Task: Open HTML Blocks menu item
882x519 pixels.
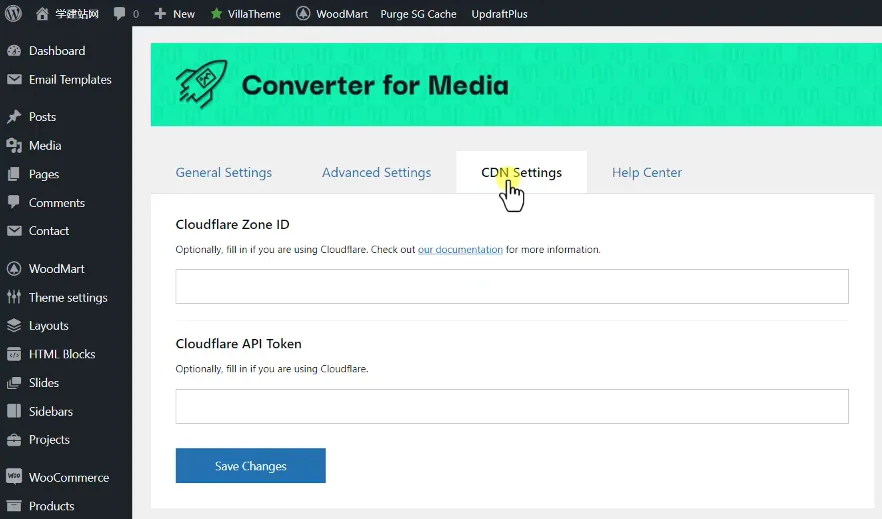Action: pos(62,354)
